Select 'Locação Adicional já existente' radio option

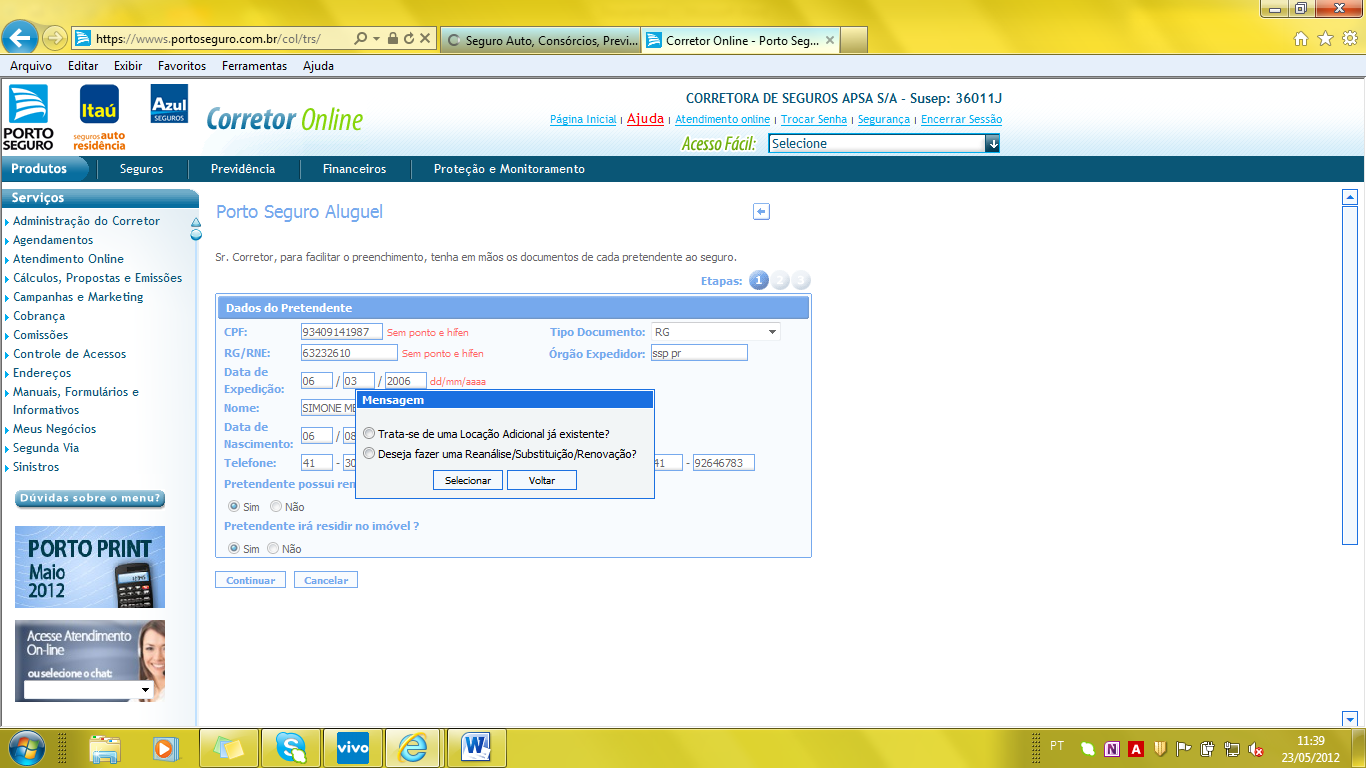tap(370, 434)
